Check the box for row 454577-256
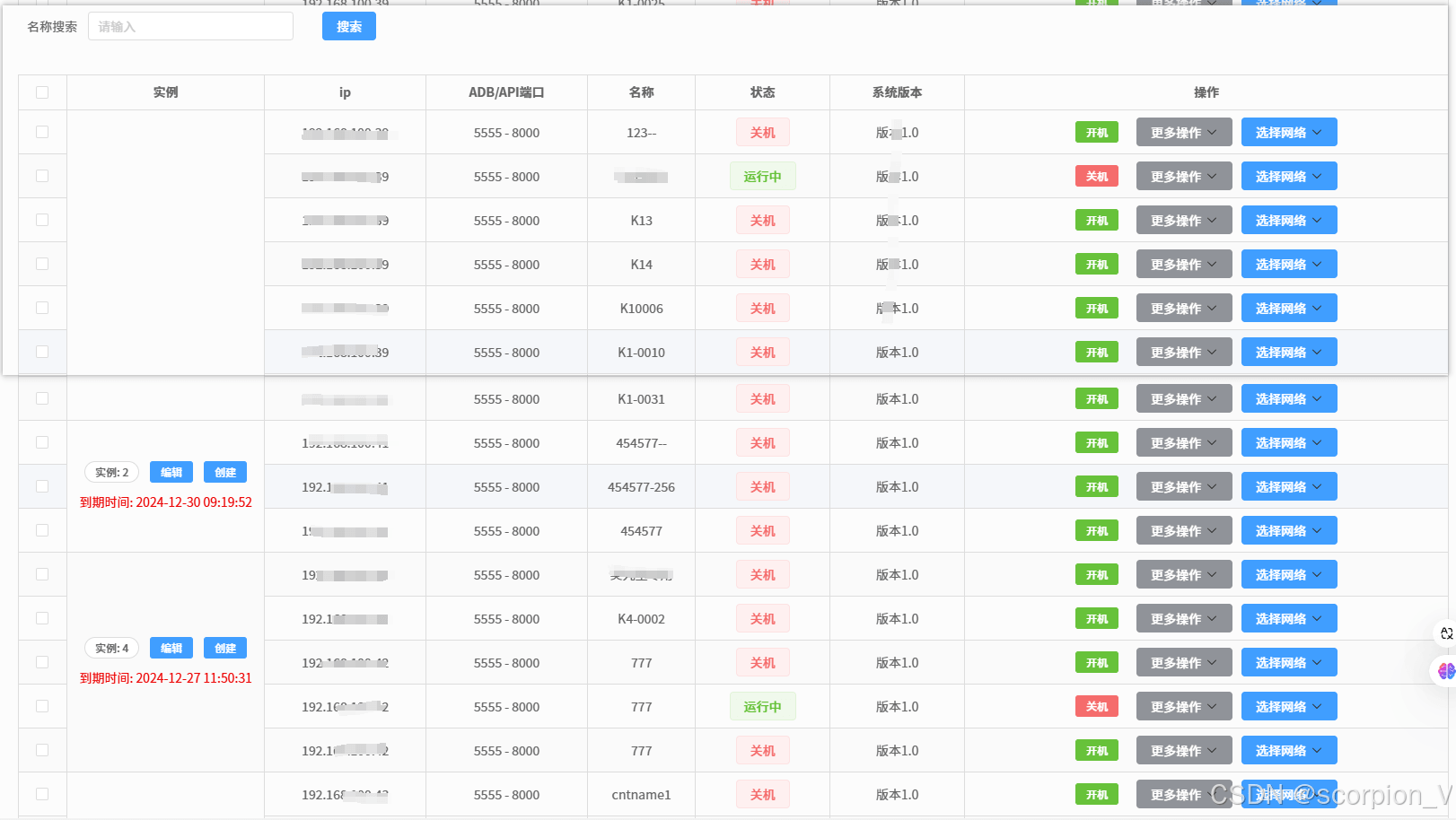Screen dimensions: 1456x820 click(x=42, y=486)
